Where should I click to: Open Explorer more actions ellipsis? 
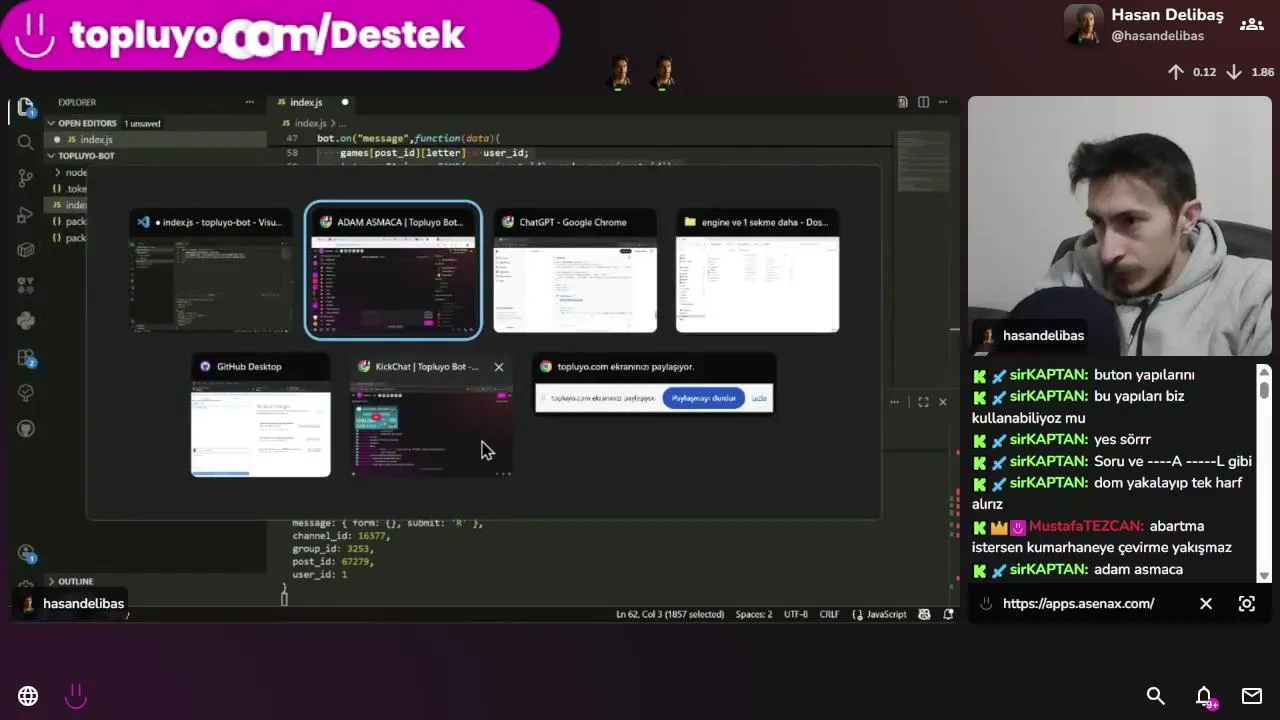click(249, 102)
